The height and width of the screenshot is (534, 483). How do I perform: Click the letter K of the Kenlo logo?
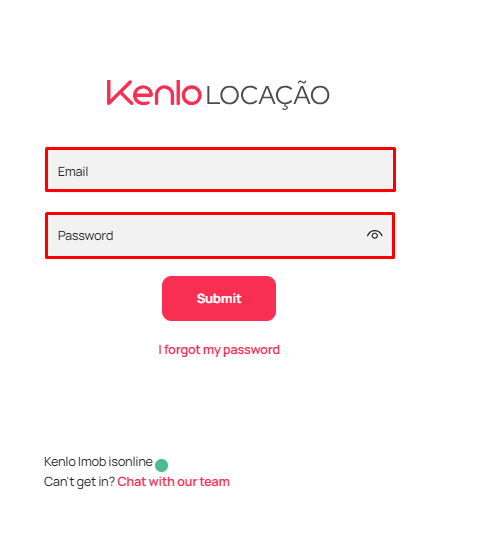tap(120, 92)
